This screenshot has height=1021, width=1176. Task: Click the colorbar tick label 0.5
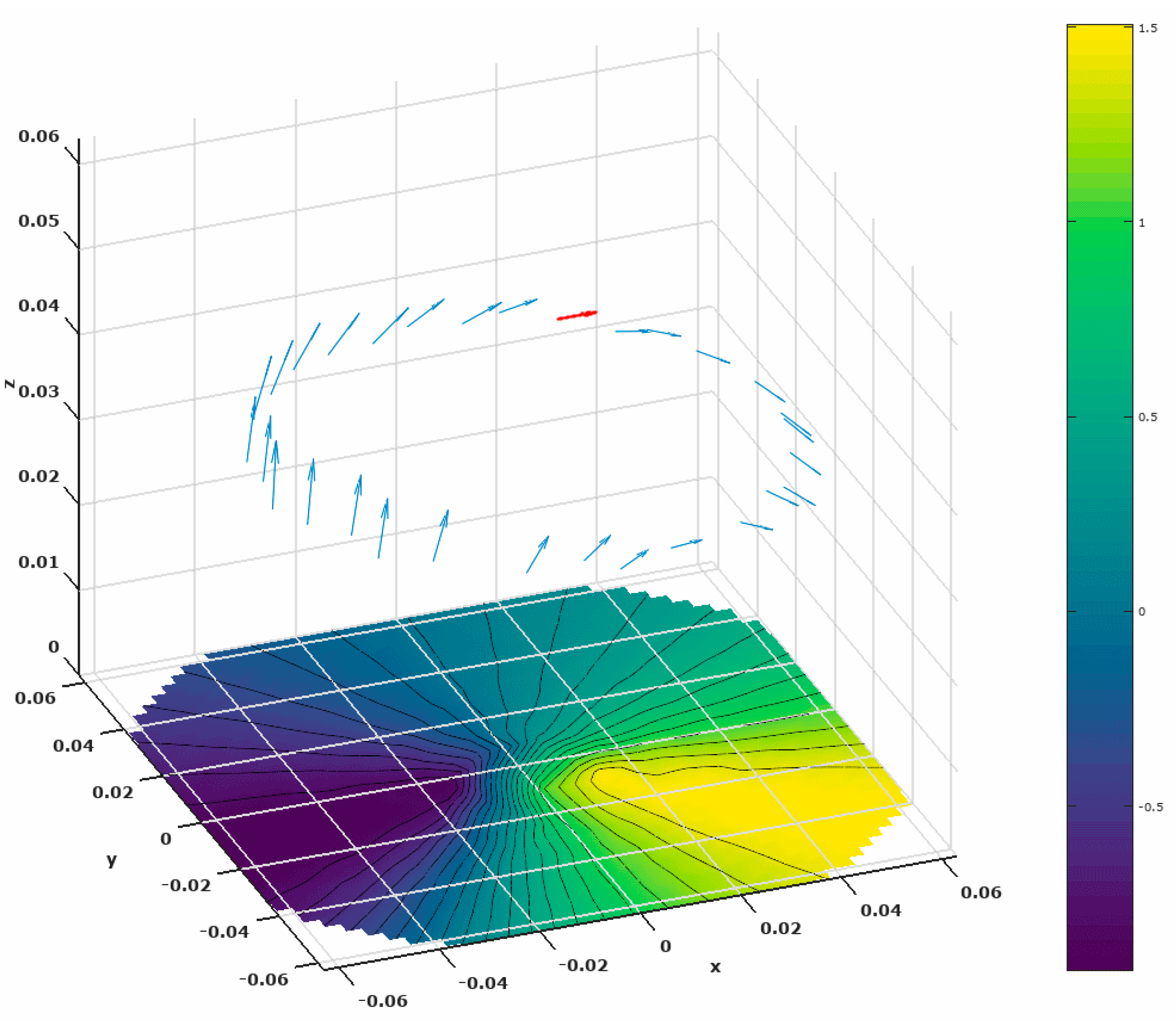click(1148, 418)
